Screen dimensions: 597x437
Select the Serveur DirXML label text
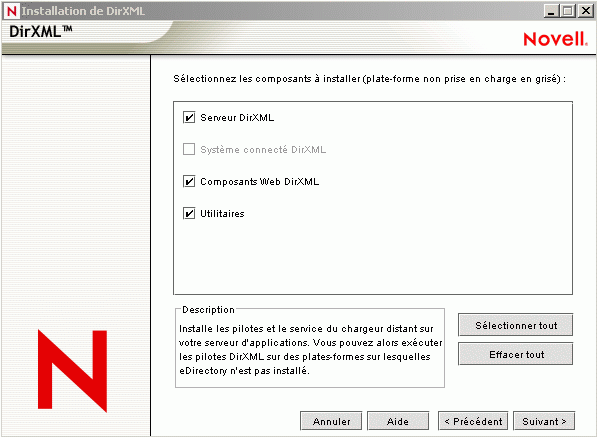point(237,118)
